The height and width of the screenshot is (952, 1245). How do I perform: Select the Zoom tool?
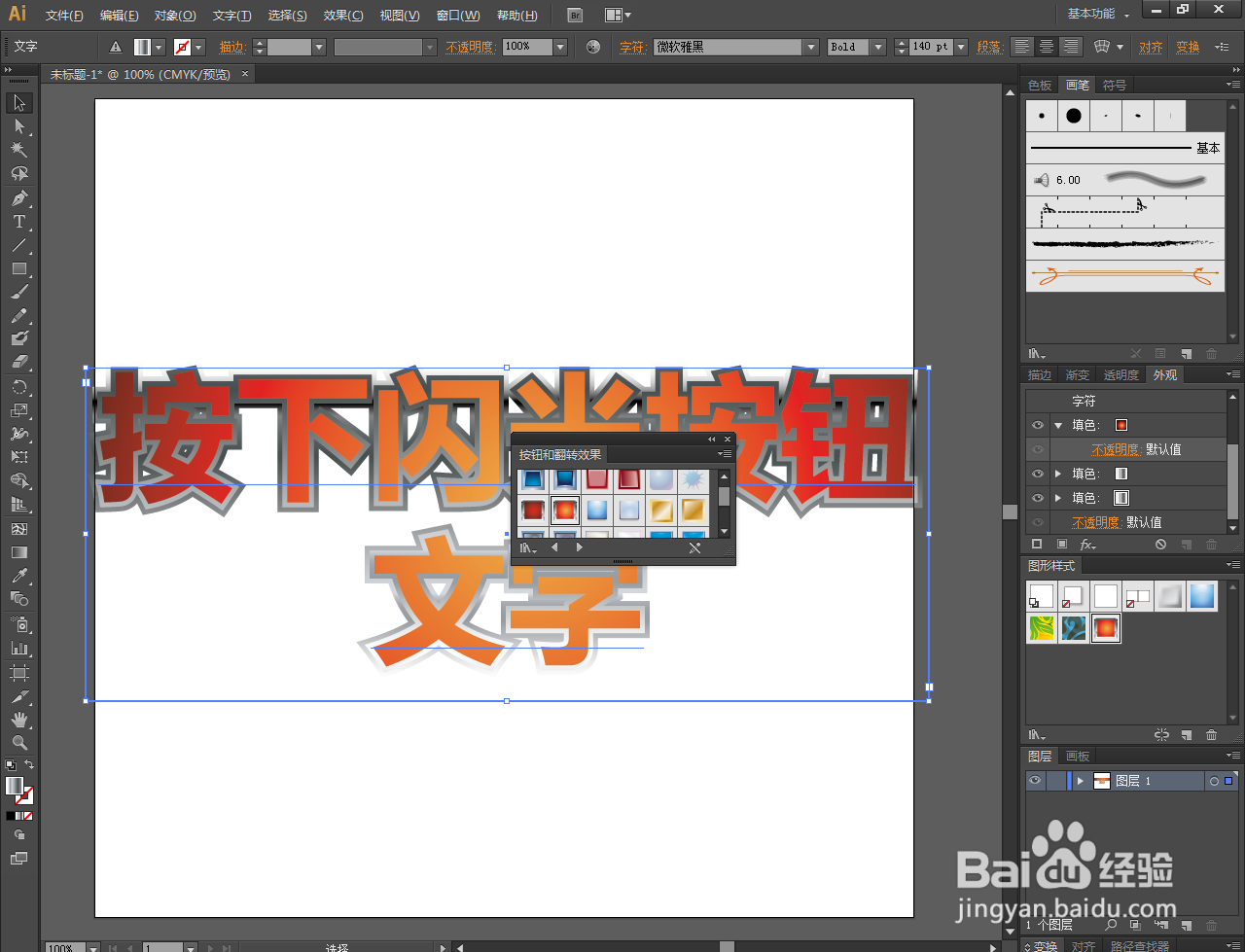[x=18, y=742]
